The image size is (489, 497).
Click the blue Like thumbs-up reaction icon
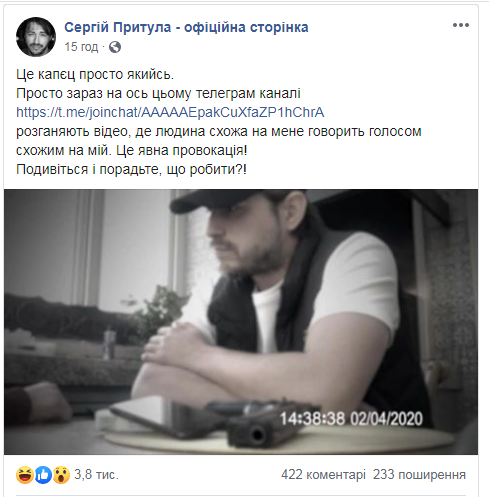tap(43, 475)
